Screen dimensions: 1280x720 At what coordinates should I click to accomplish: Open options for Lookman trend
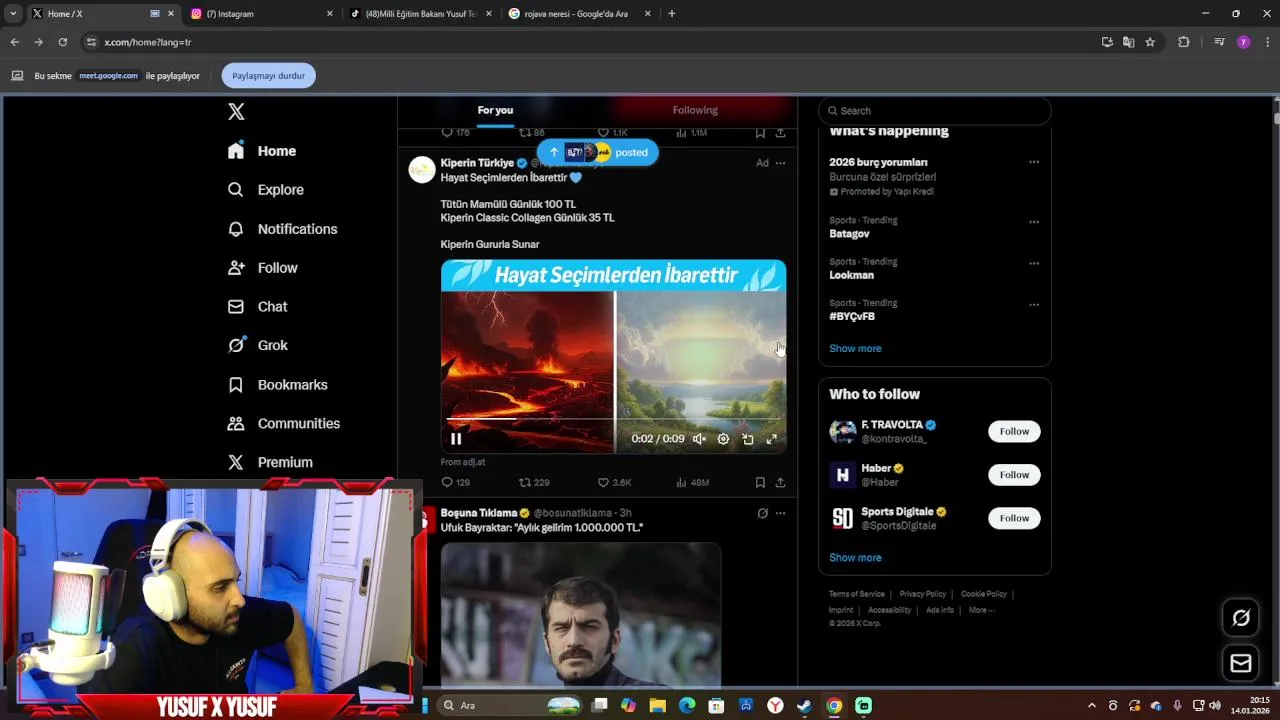(x=1034, y=264)
